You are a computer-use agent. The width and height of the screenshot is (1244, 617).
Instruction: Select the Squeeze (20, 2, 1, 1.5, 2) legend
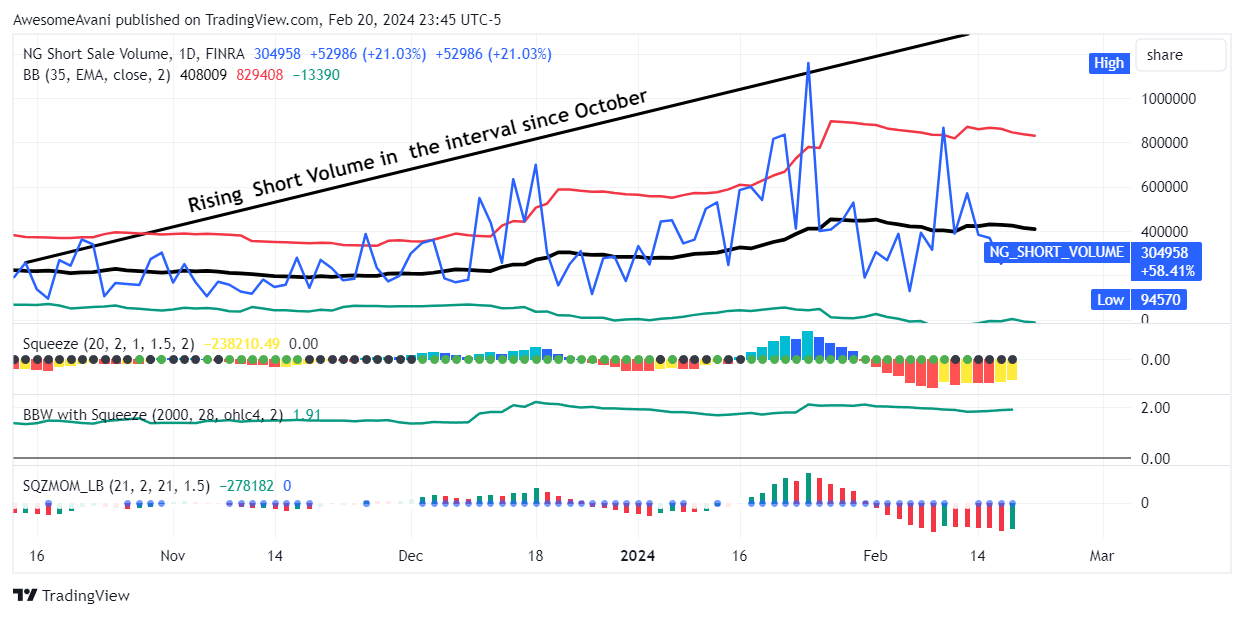[x=109, y=343]
